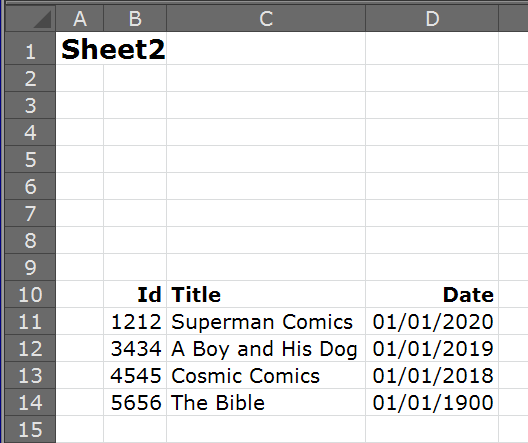This screenshot has height=443, width=528.
Task: Select row 15 header
Action: tap(30, 429)
